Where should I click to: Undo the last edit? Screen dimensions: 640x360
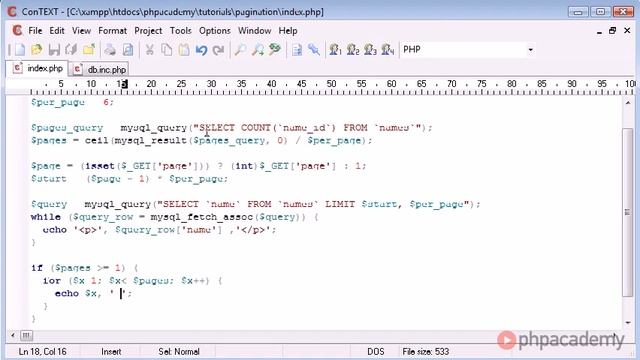(201, 50)
